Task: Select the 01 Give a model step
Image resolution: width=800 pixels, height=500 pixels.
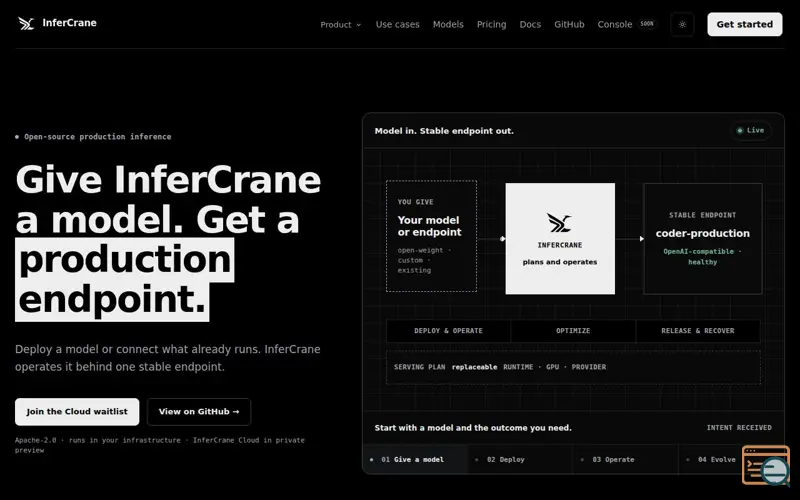Action: [x=415, y=459]
